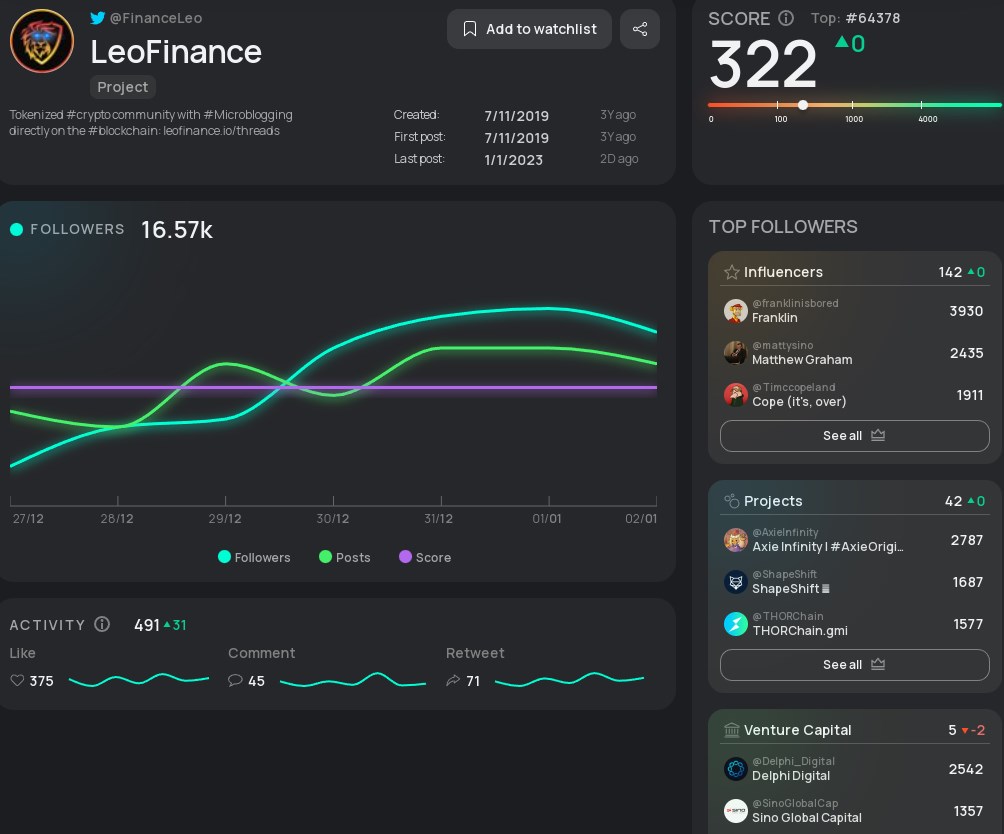Click the Comment bubble icon
The width and height of the screenshot is (1004, 834).
click(x=235, y=680)
